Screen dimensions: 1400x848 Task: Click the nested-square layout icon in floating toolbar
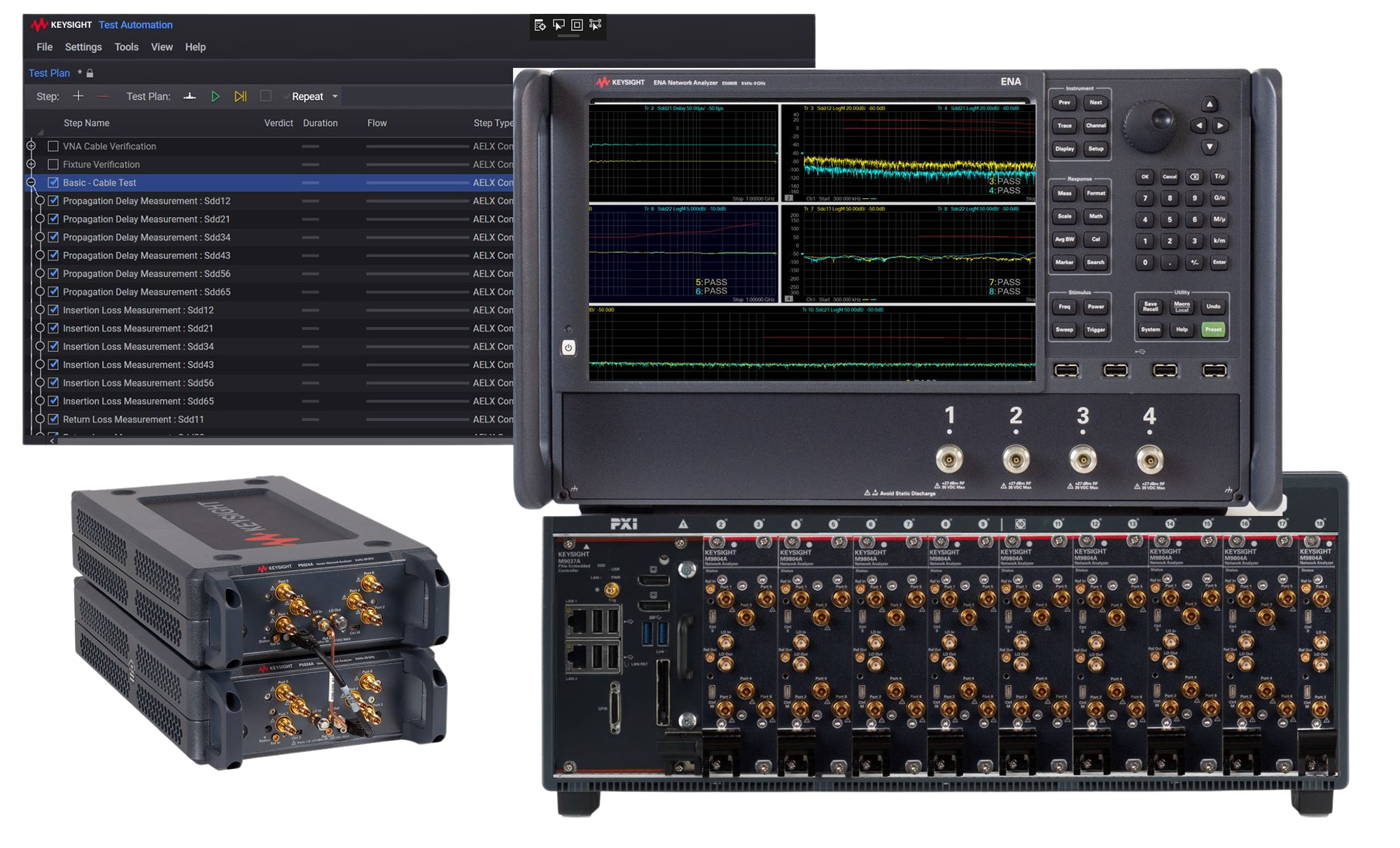(x=577, y=25)
